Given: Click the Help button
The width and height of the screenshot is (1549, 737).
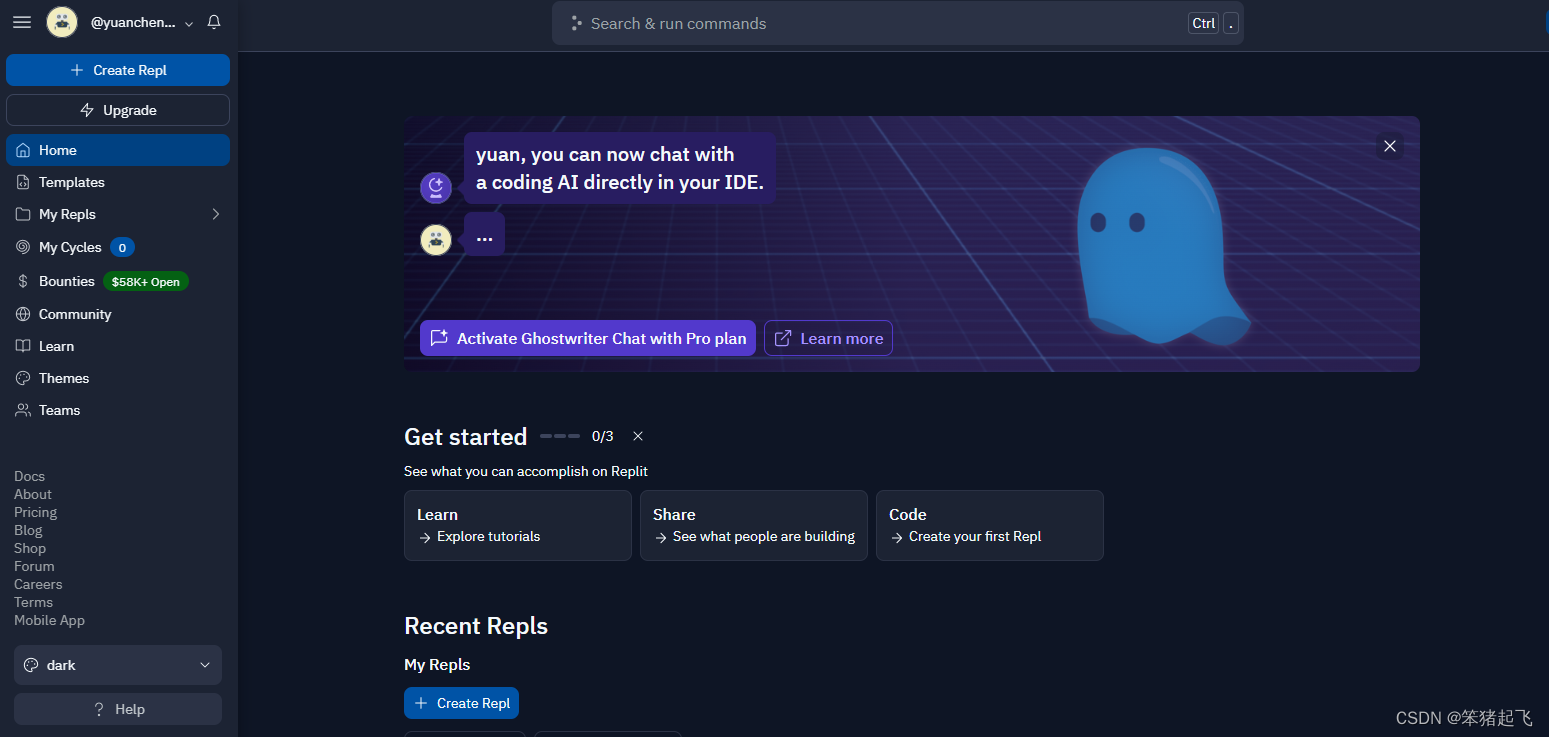Looking at the screenshot, I should pos(118,709).
